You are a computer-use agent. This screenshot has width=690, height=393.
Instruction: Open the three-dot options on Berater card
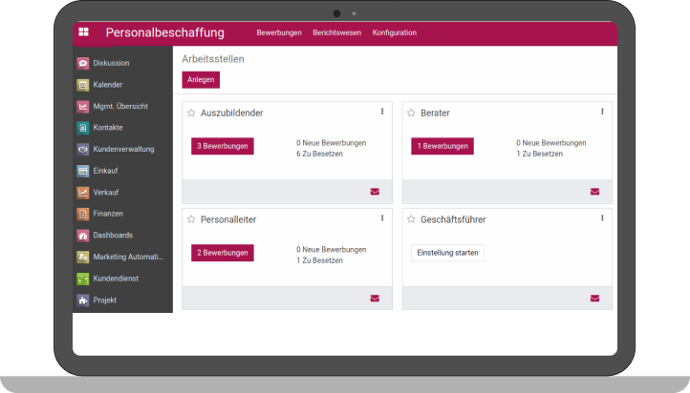(x=602, y=112)
